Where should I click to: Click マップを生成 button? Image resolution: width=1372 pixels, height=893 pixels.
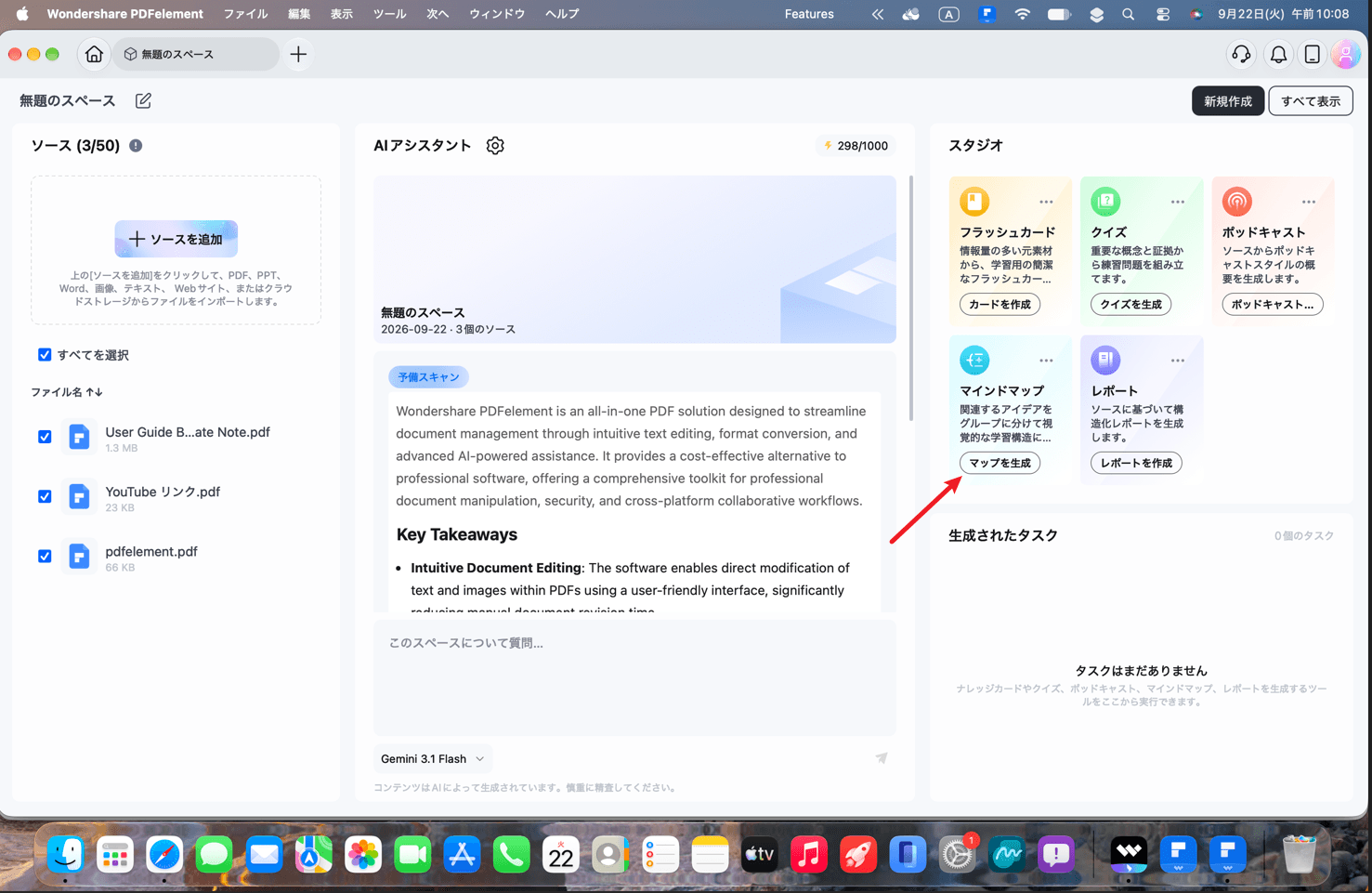tap(1000, 463)
